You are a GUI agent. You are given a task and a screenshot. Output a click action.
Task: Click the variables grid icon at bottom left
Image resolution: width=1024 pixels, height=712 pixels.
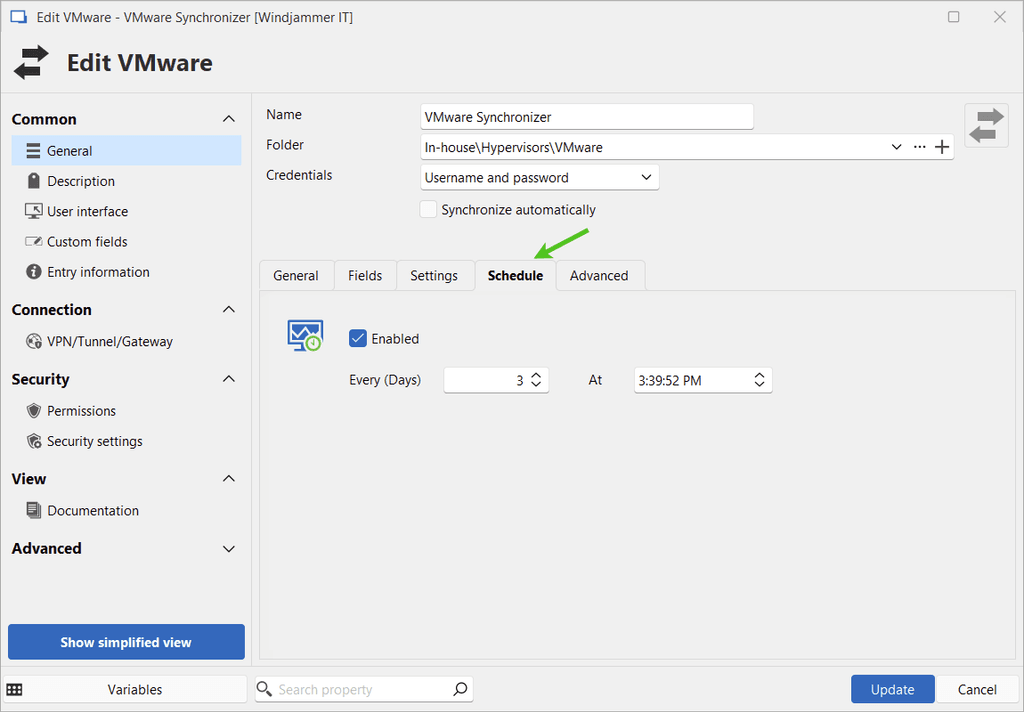[x=15, y=689]
